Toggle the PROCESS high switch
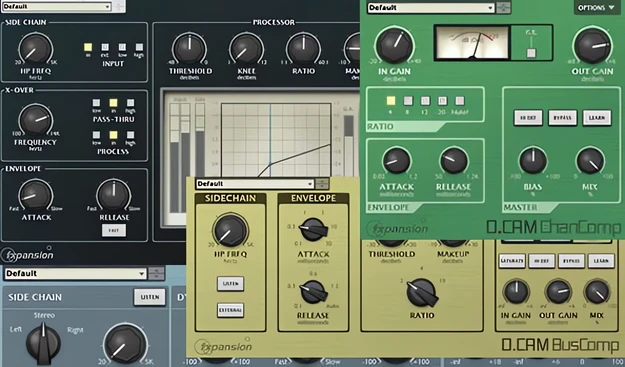Image resolution: width=625 pixels, height=367 pixels. (130, 135)
